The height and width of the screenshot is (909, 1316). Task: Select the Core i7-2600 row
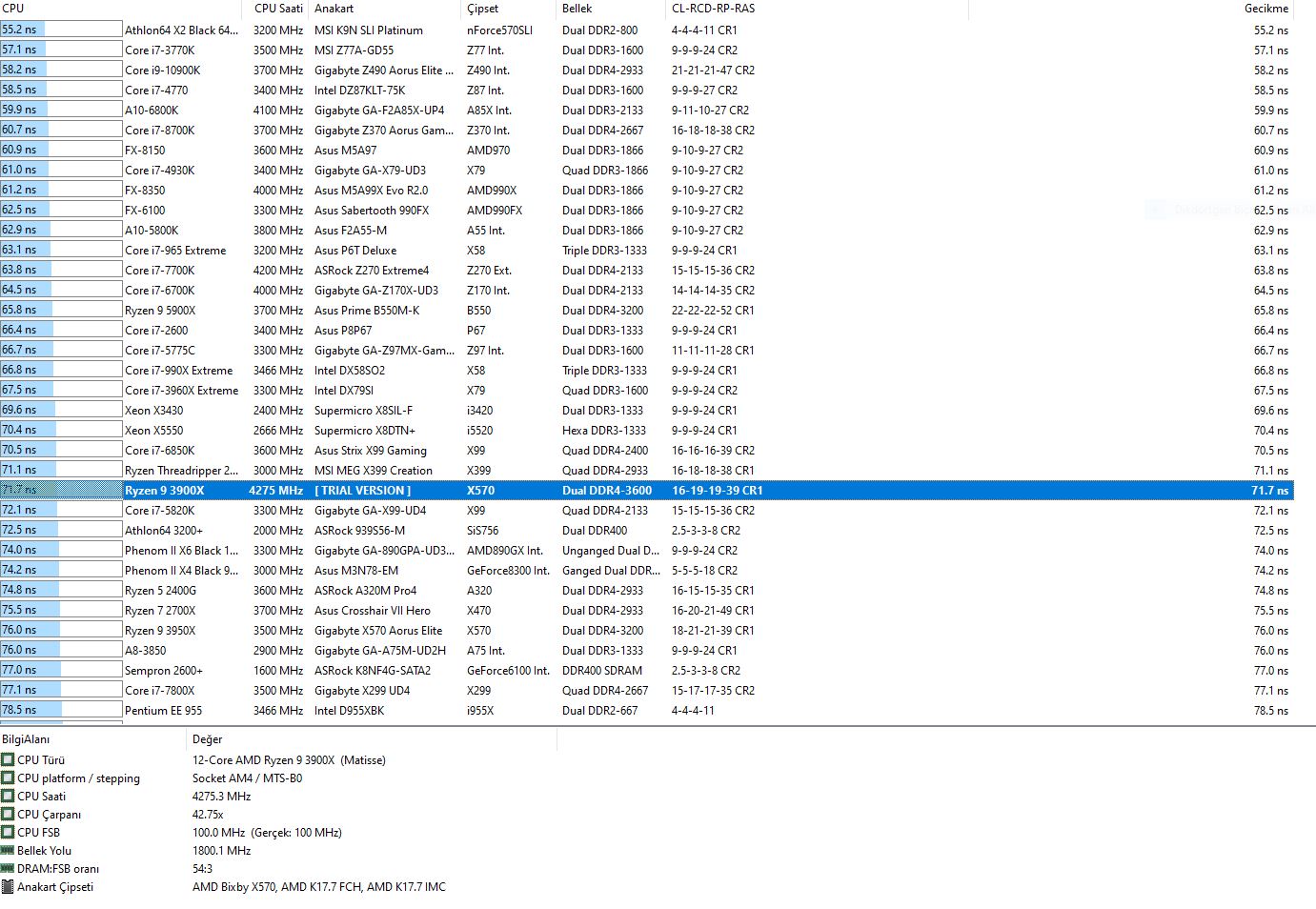point(646,330)
